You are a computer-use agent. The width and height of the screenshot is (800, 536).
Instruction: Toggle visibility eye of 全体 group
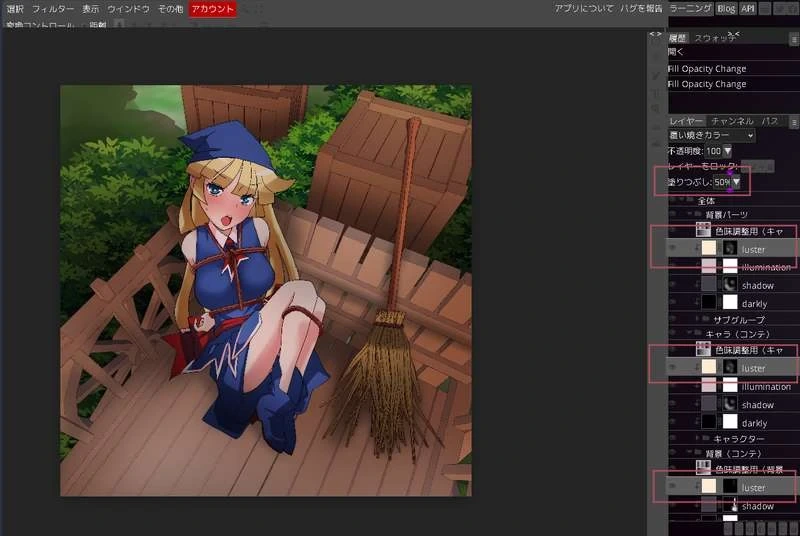[x=673, y=200]
